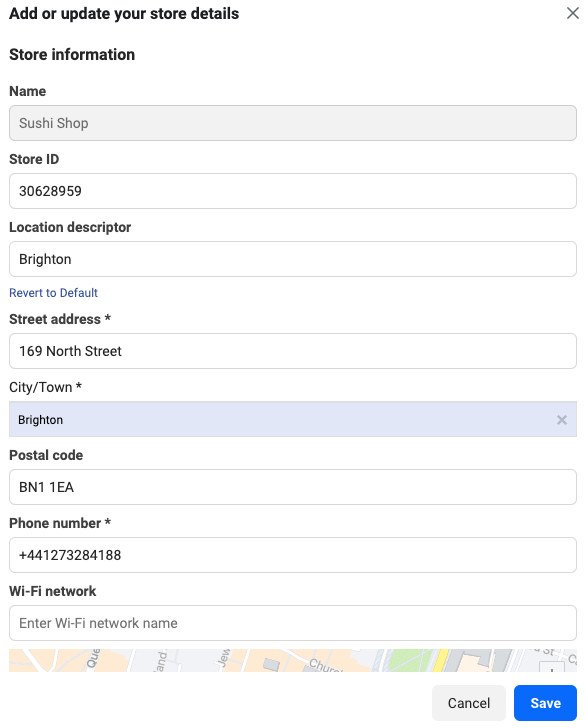Clear the Brighton City/Town selection
This screenshot has width=587, height=728.
pos(561,420)
